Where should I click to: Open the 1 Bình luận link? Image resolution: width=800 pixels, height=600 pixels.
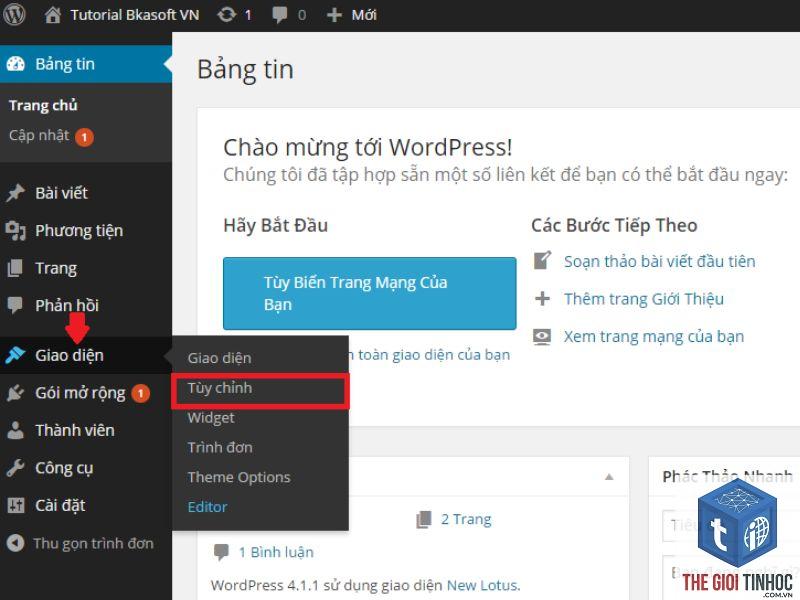pyautogui.click(x=276, y=552)
